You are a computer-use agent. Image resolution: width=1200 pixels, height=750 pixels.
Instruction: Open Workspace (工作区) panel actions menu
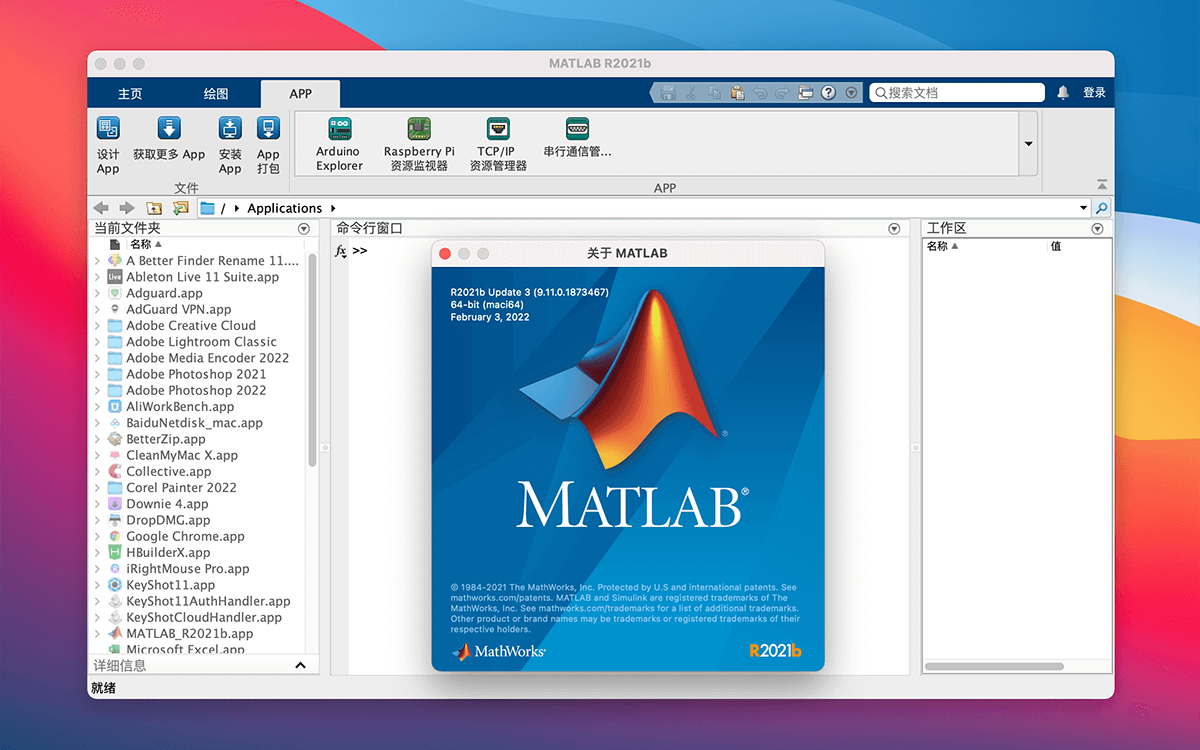pos(1097,229)
